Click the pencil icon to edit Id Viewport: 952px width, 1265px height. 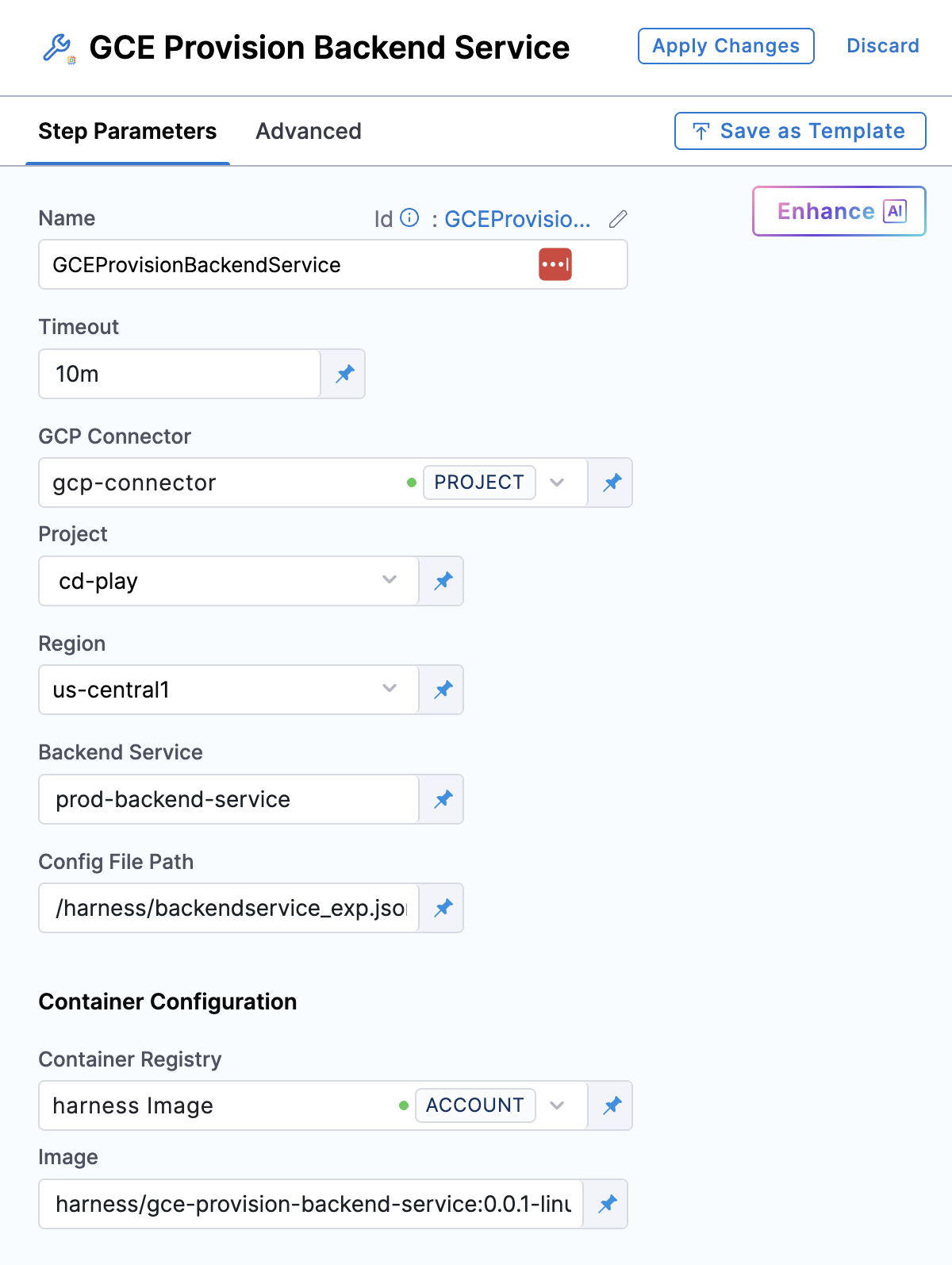pos(618,219)
